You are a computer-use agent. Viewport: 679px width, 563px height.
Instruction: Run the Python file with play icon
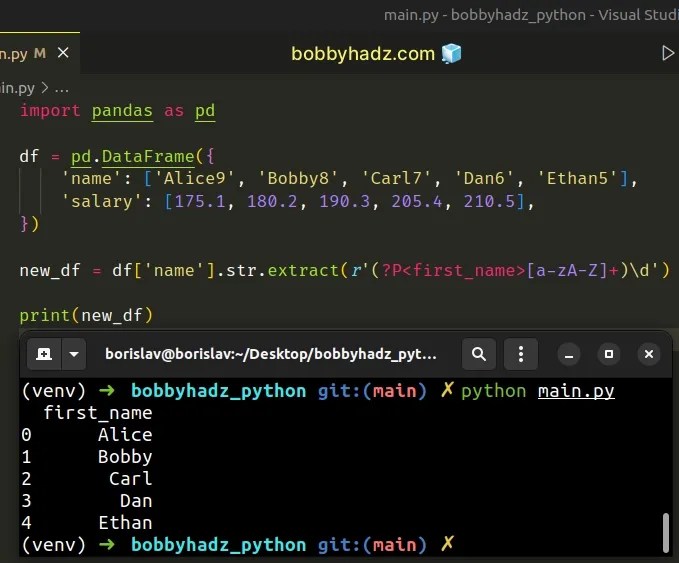[668, 53]
